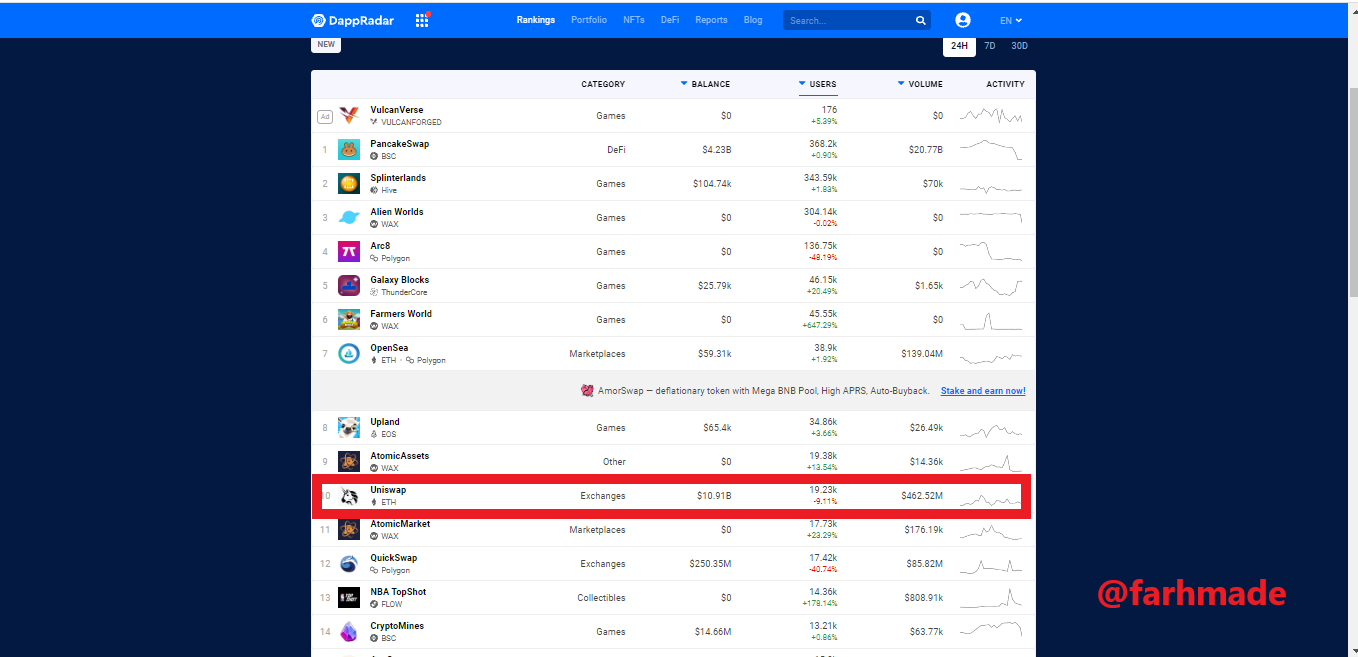This screenshot has width=1358, height=657.
Task: Open the Reports nav item
Action: click(711, 20)
